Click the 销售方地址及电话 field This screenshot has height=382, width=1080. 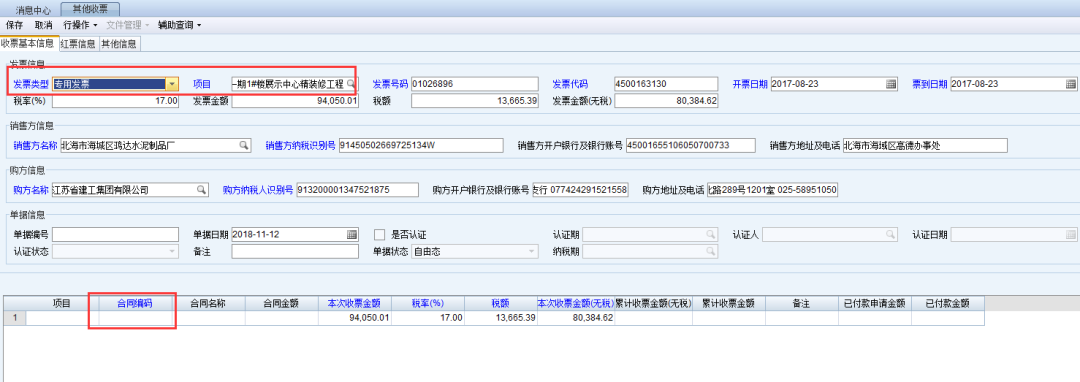click(x=925, y=146)
